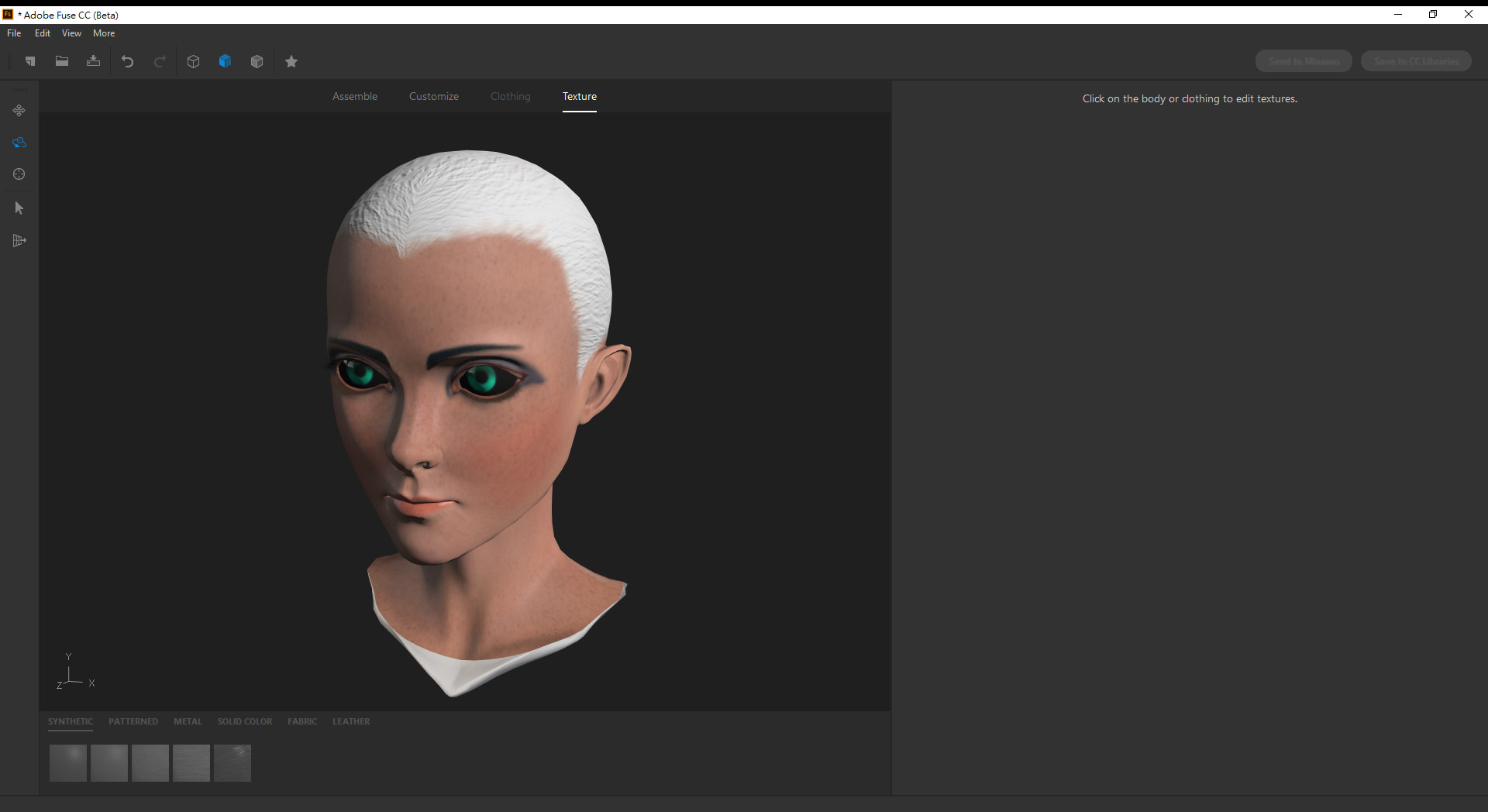
Task: Click the New model icon in the toolbar
Action: [30, 61]
